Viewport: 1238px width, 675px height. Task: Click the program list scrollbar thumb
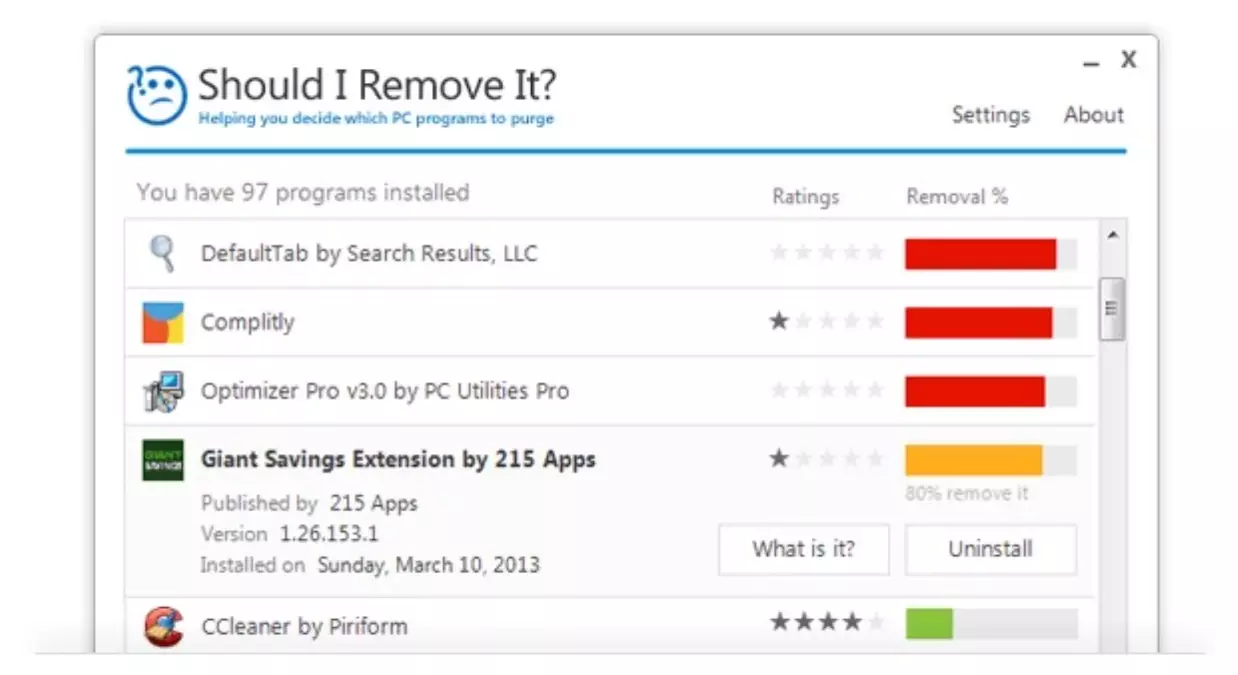1112,308
